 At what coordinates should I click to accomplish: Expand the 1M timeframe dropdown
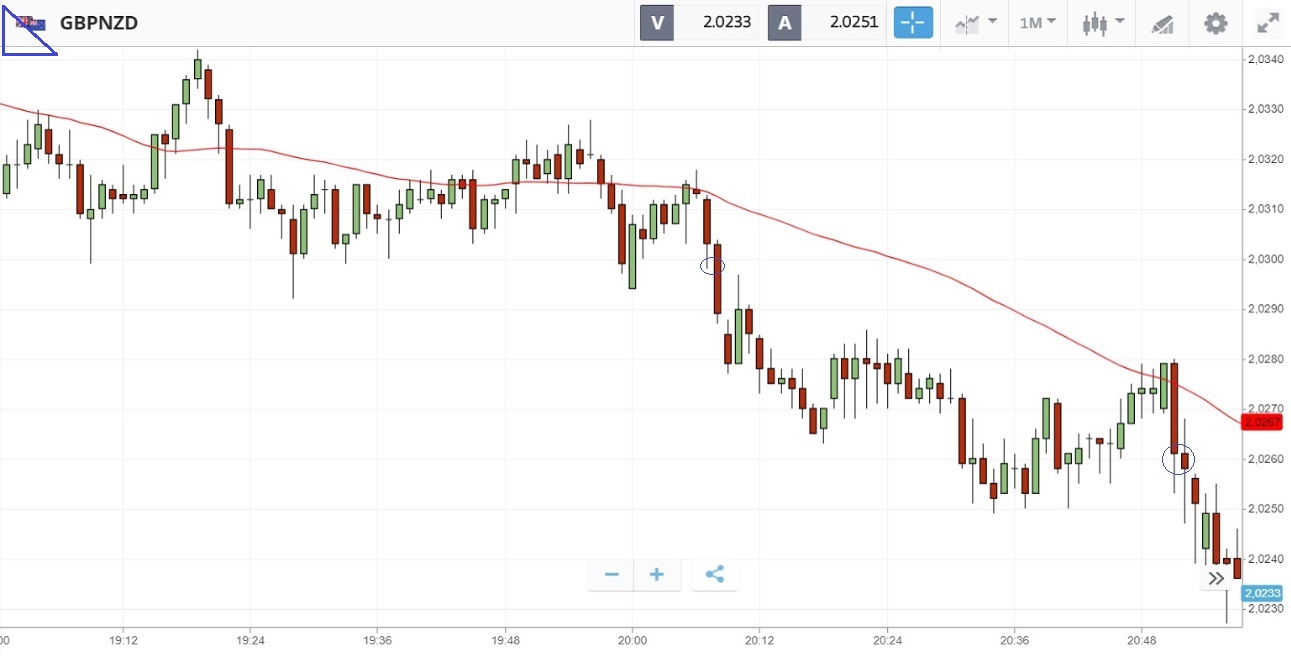[1037, 22]
